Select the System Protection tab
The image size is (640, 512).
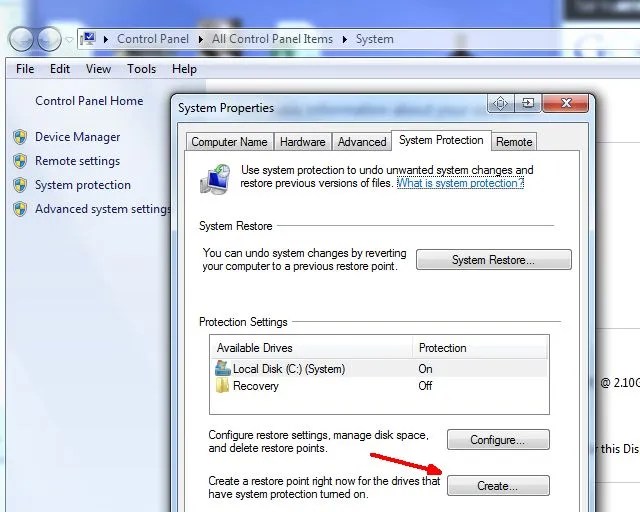[x=441, y=140]
